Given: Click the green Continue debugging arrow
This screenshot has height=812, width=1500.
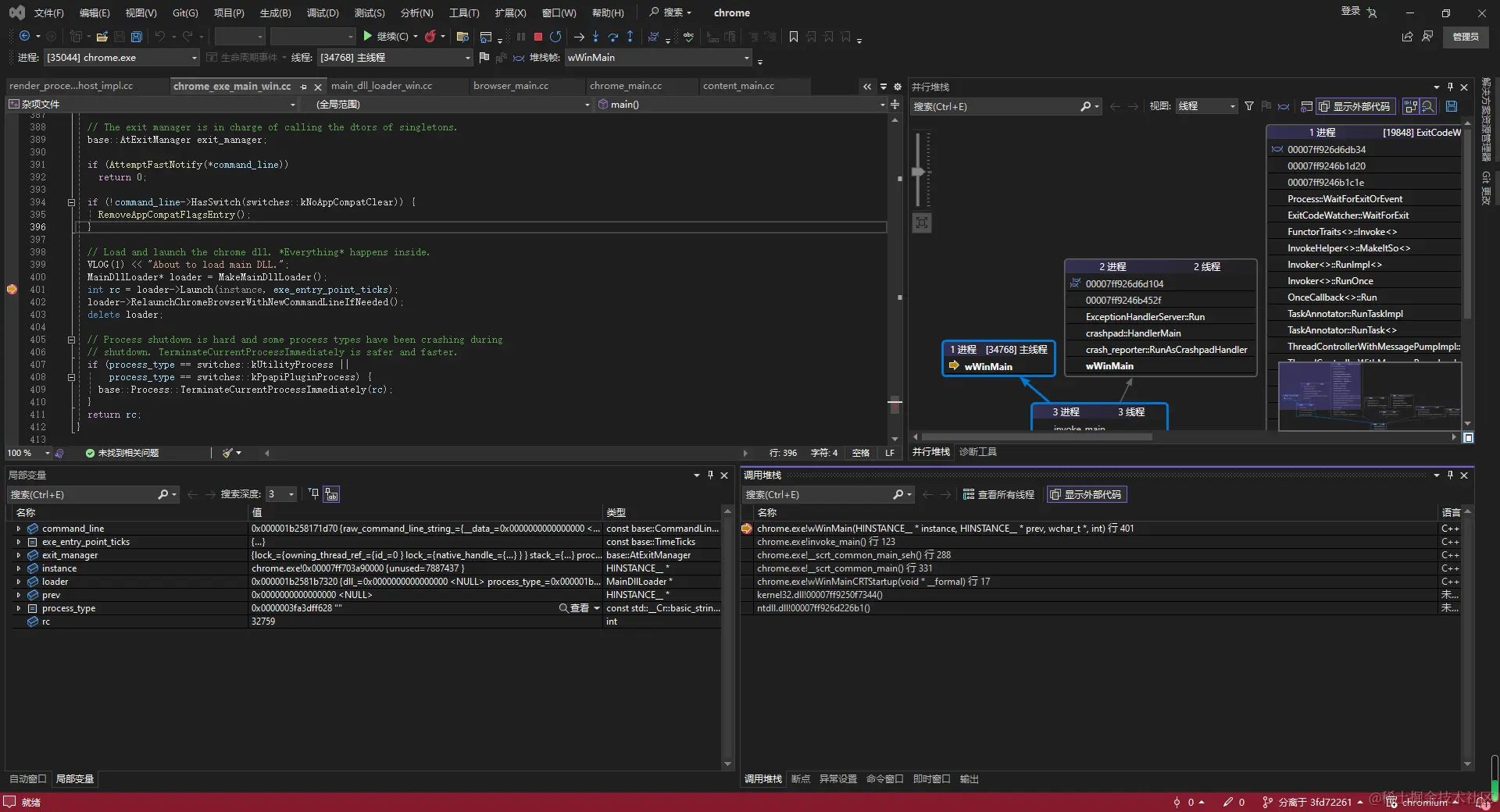Looking at the screenshot, I should click(367, 36).
